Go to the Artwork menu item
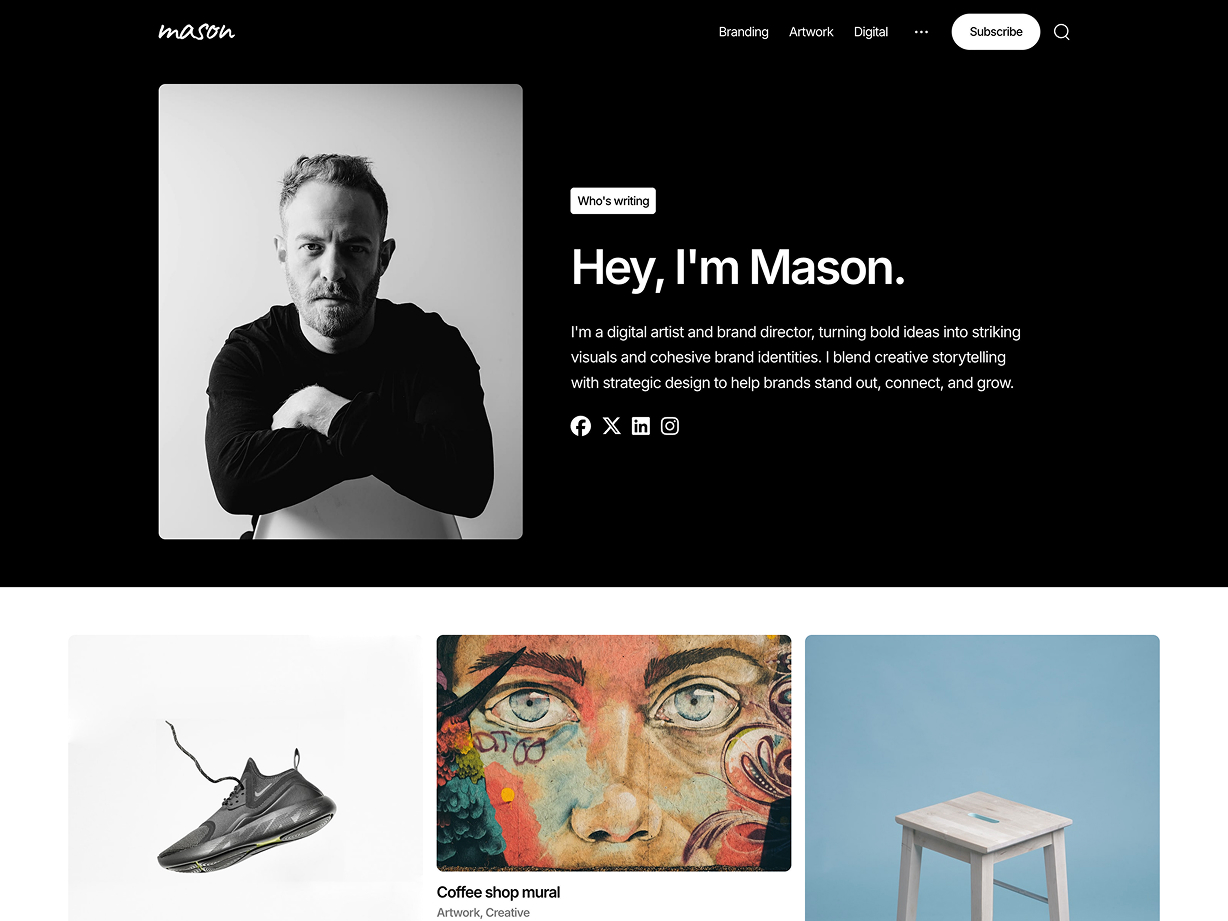 pos(811,32)
